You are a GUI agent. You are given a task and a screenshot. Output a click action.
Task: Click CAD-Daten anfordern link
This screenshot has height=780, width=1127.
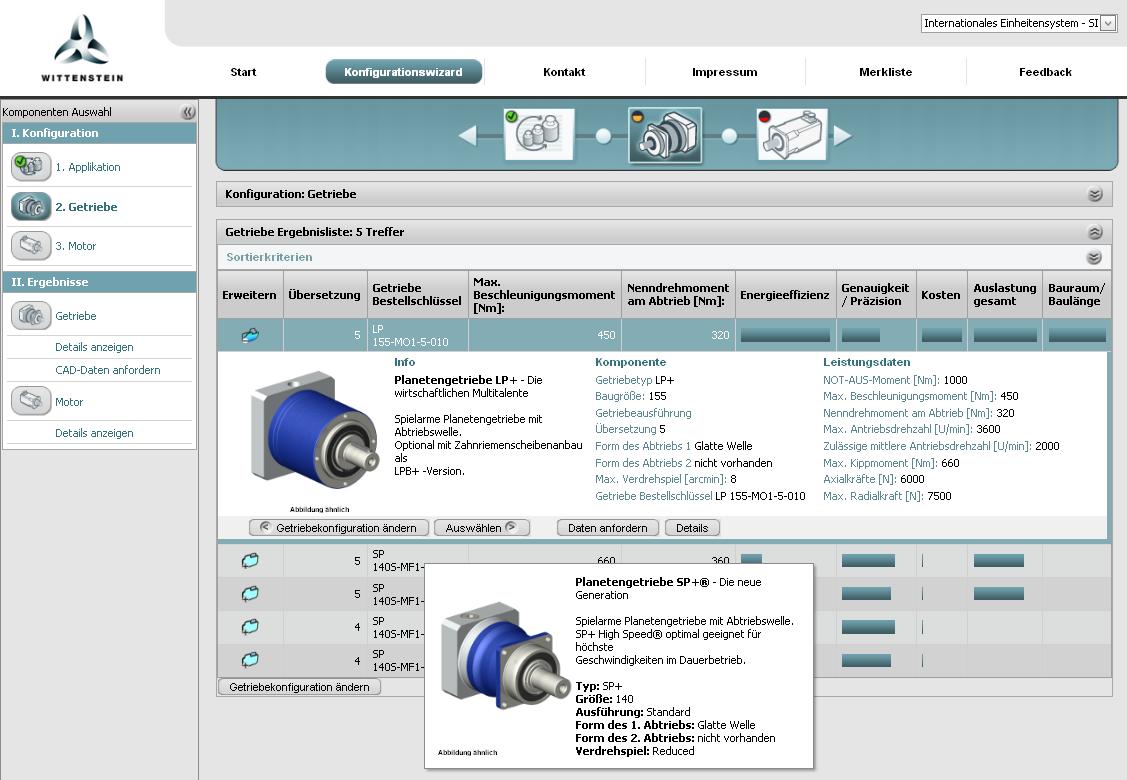108,370
